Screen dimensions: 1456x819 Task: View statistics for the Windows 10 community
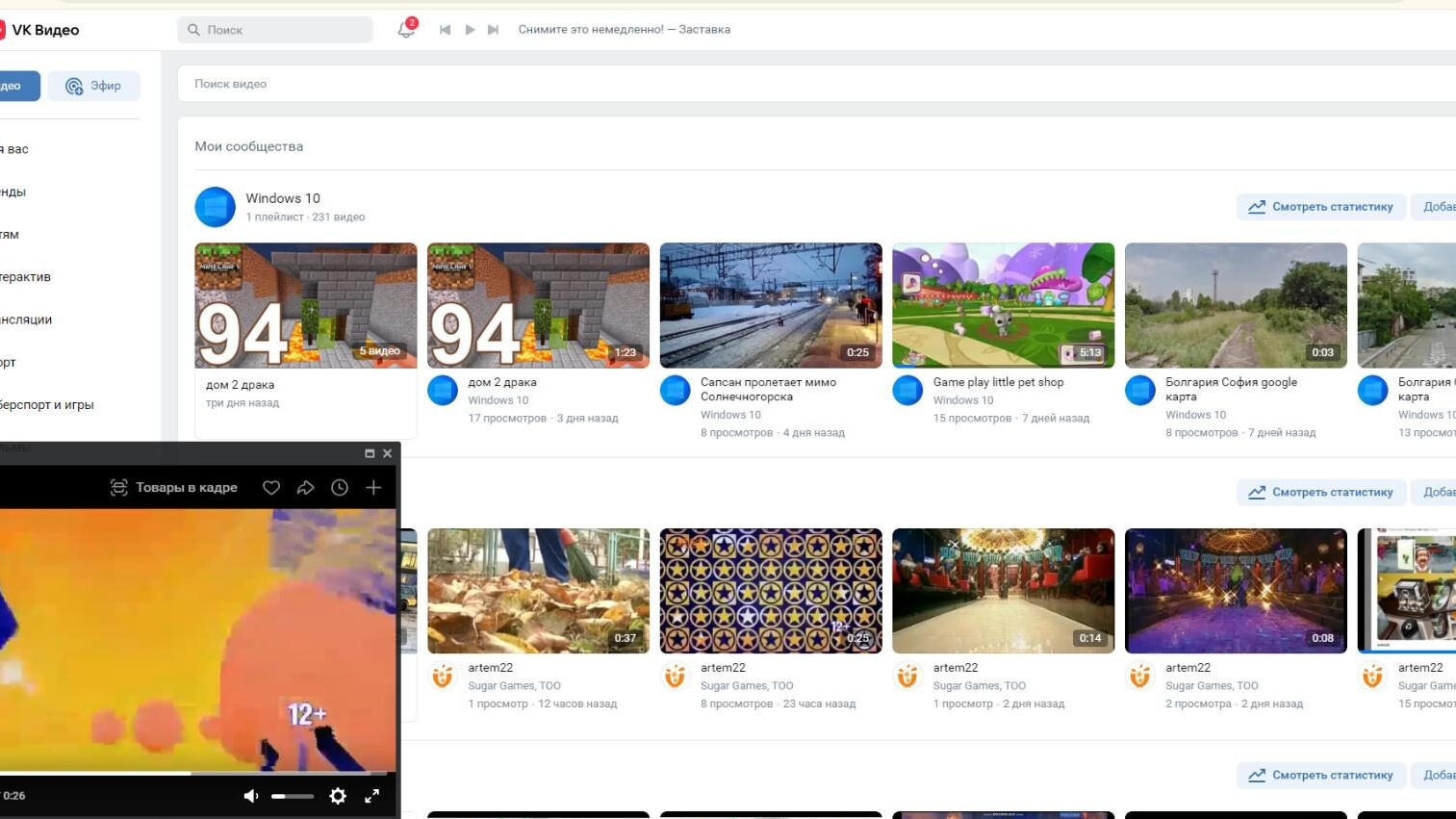click(1320, 206)
